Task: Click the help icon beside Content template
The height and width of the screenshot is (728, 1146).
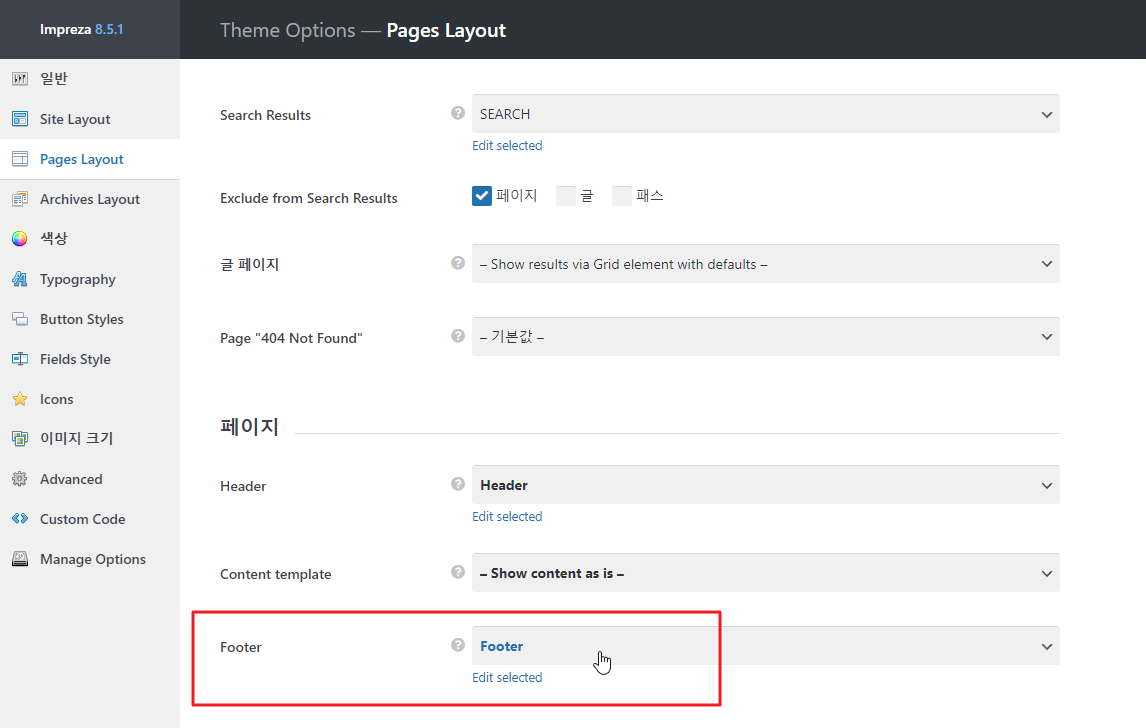Action: point(458,572)
